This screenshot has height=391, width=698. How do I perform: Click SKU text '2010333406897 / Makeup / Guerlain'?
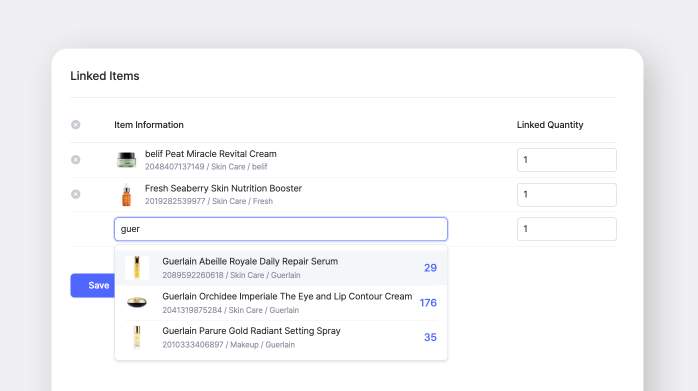pyautogui.click(x=228, y=345)
